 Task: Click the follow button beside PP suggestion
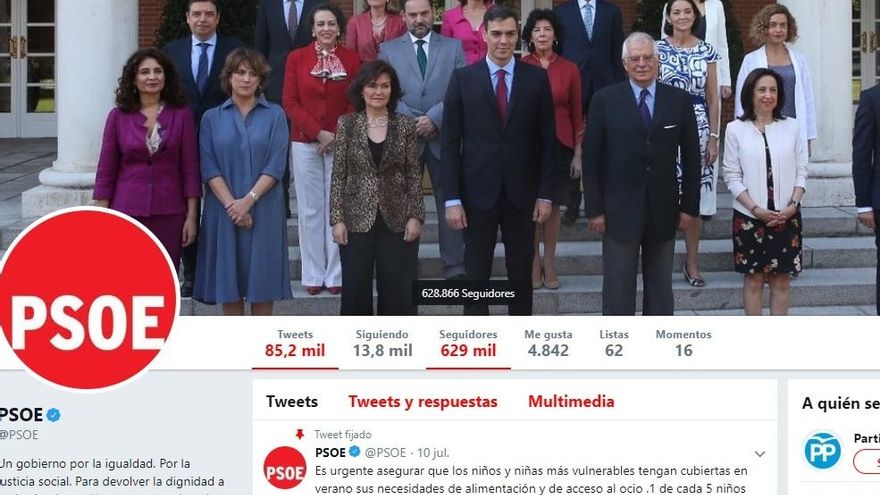(x=867, y=462)
